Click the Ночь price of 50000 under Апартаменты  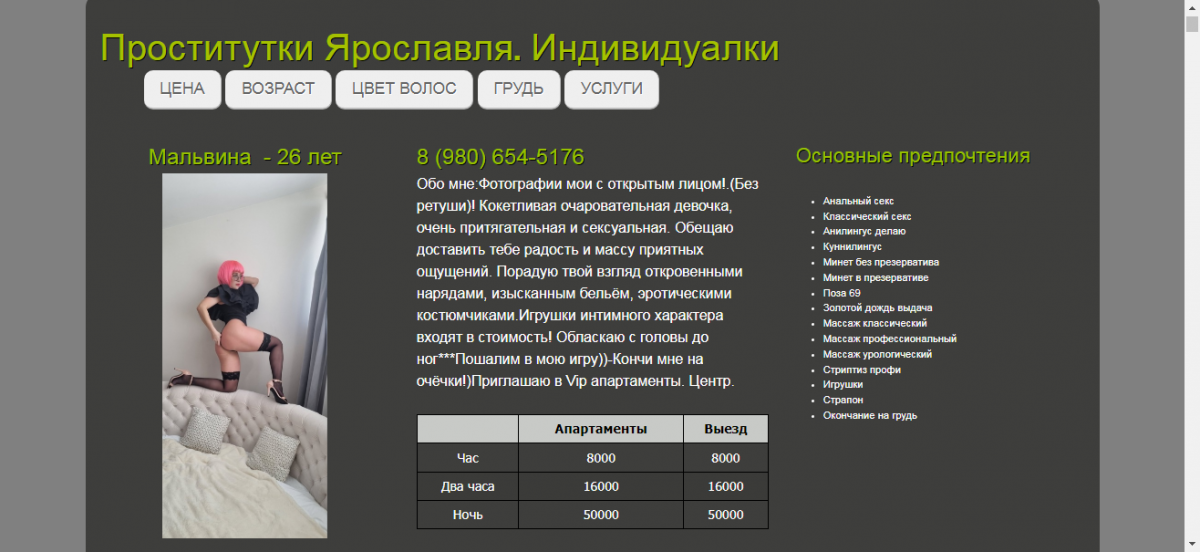click(x=600, y=515)
